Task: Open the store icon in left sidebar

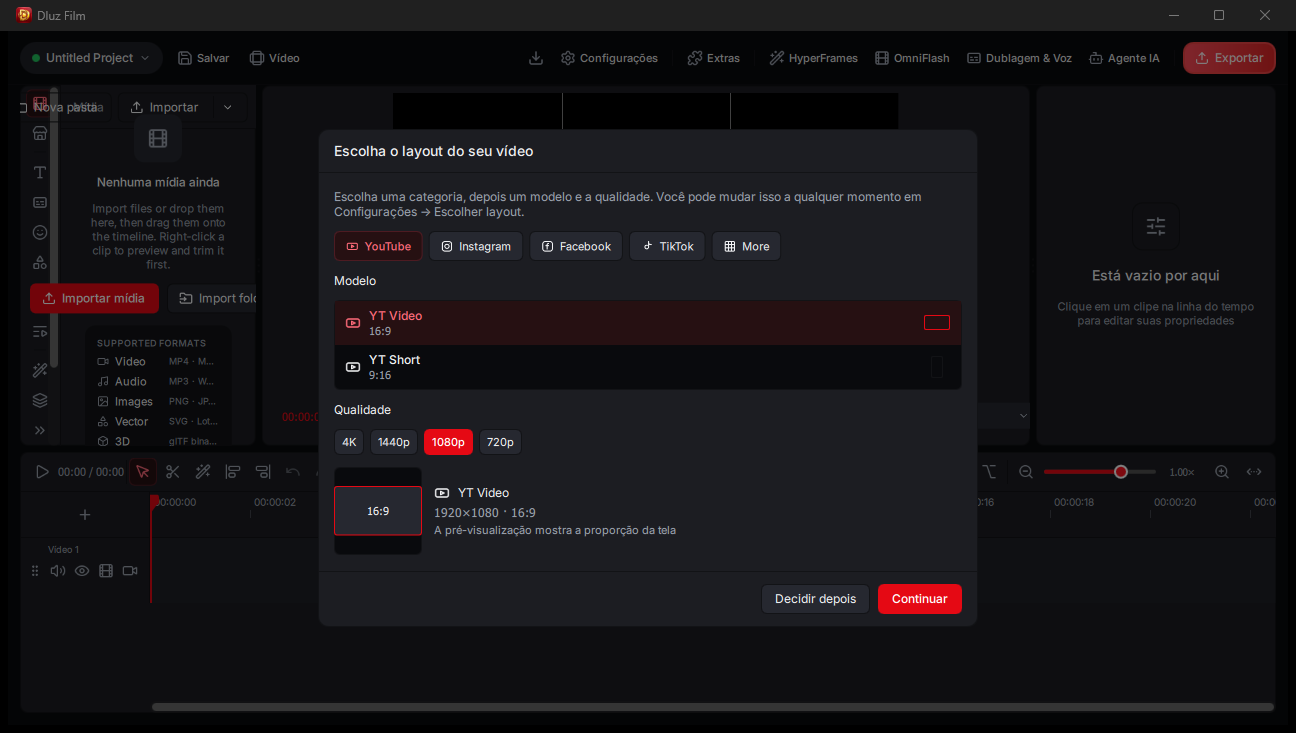Action: tap(40, 133)
